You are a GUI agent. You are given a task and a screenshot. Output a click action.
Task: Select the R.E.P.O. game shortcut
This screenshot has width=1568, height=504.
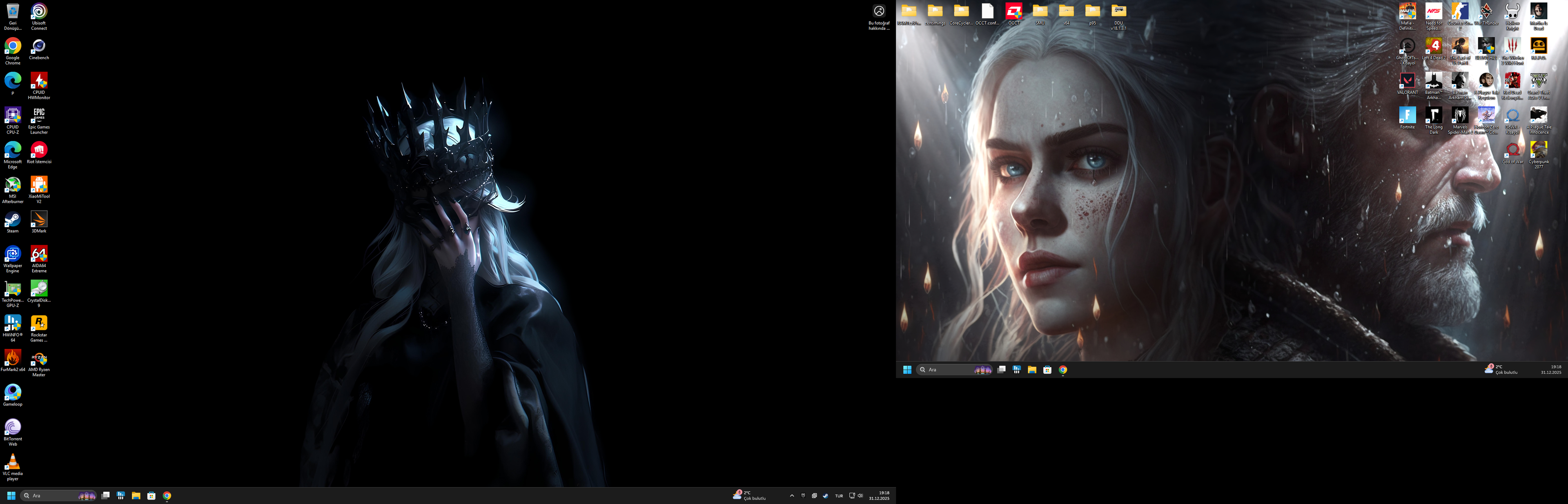pyautogui.click(x=1539, y=49)
